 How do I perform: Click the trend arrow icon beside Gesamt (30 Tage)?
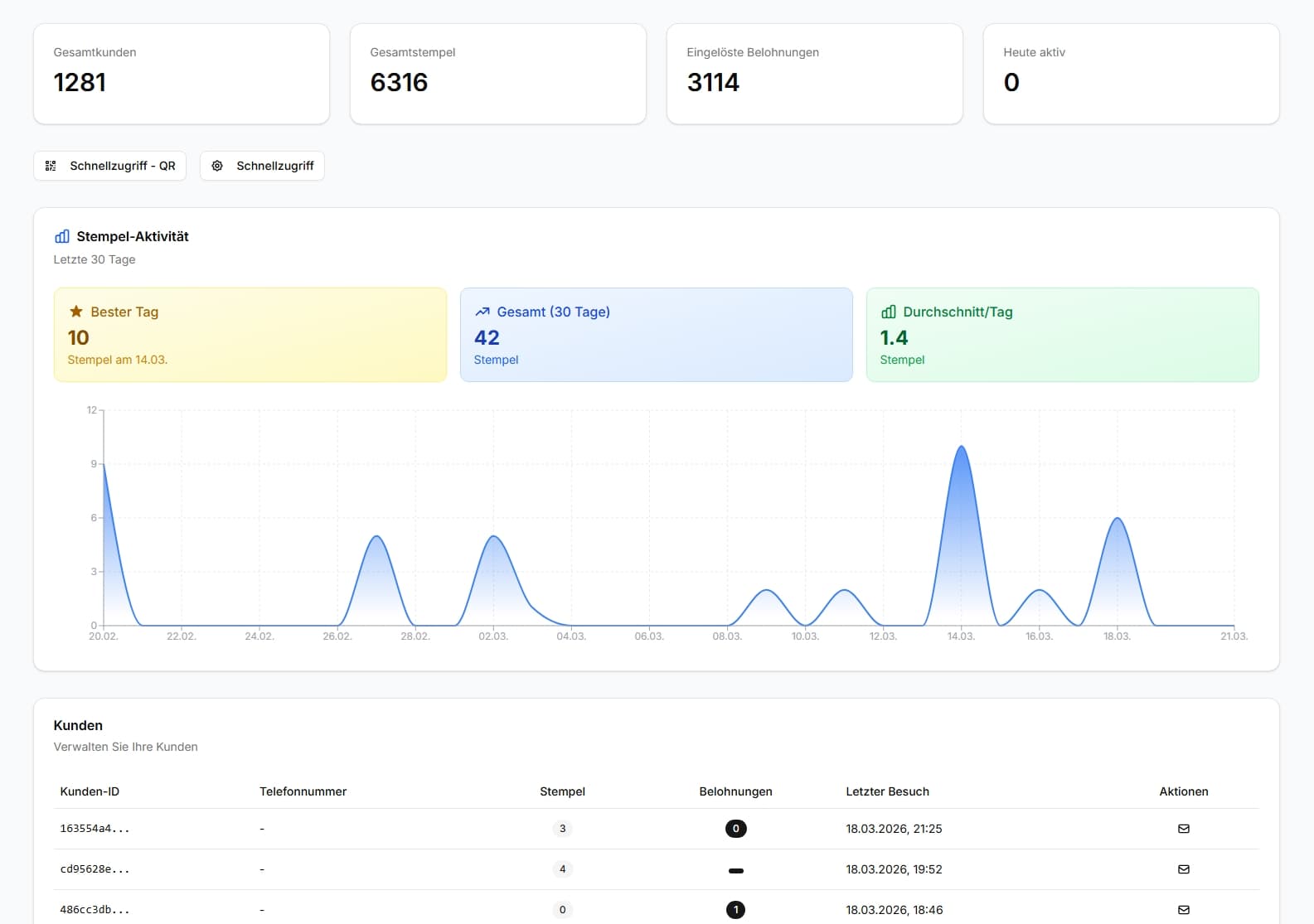(x=482, y=312)
